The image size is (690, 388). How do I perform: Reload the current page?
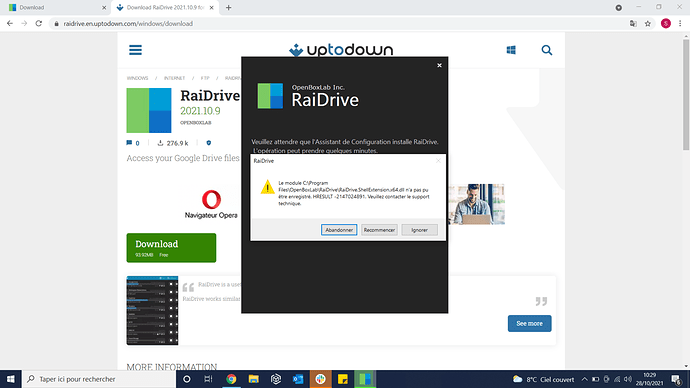pos(39,23)
